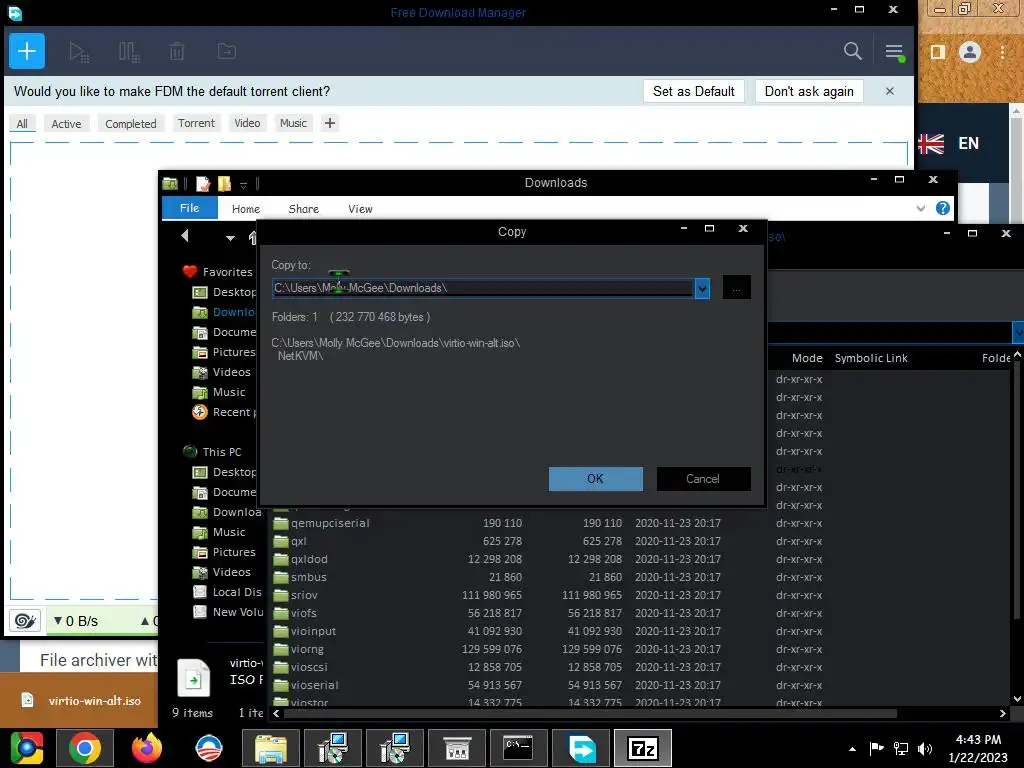Select the Music filter tab in FDM

point(293,123)
